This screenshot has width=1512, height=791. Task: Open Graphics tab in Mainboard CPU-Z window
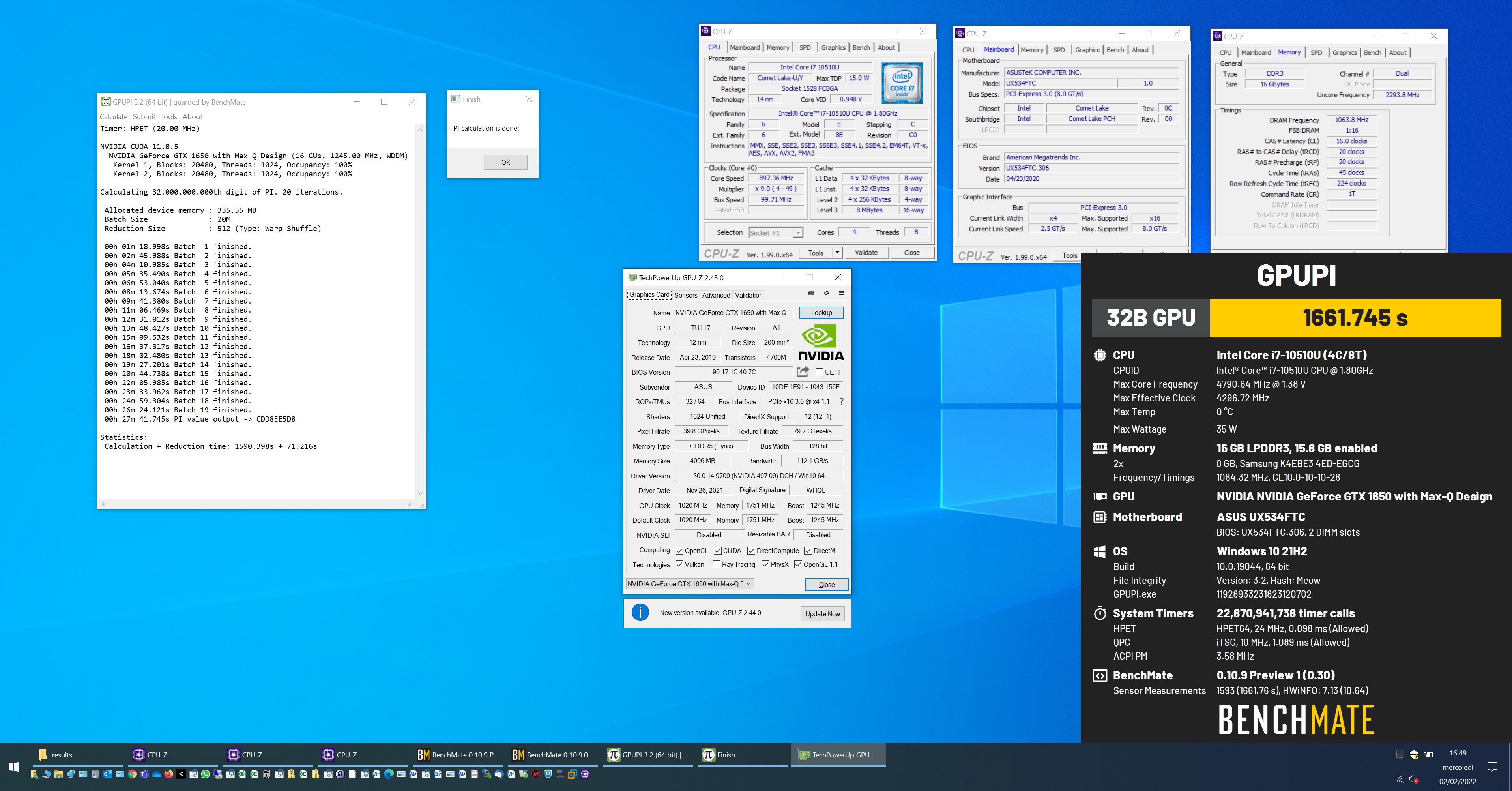point(1087,50)
